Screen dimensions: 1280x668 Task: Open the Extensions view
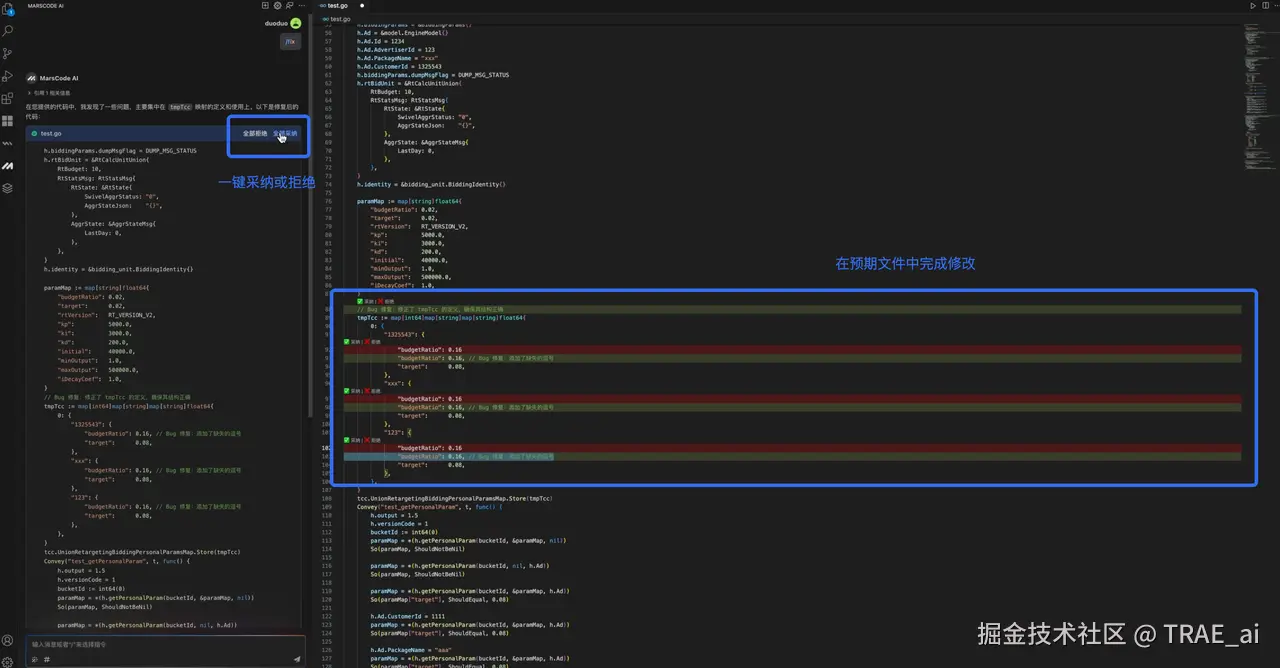tap(8, 98)
